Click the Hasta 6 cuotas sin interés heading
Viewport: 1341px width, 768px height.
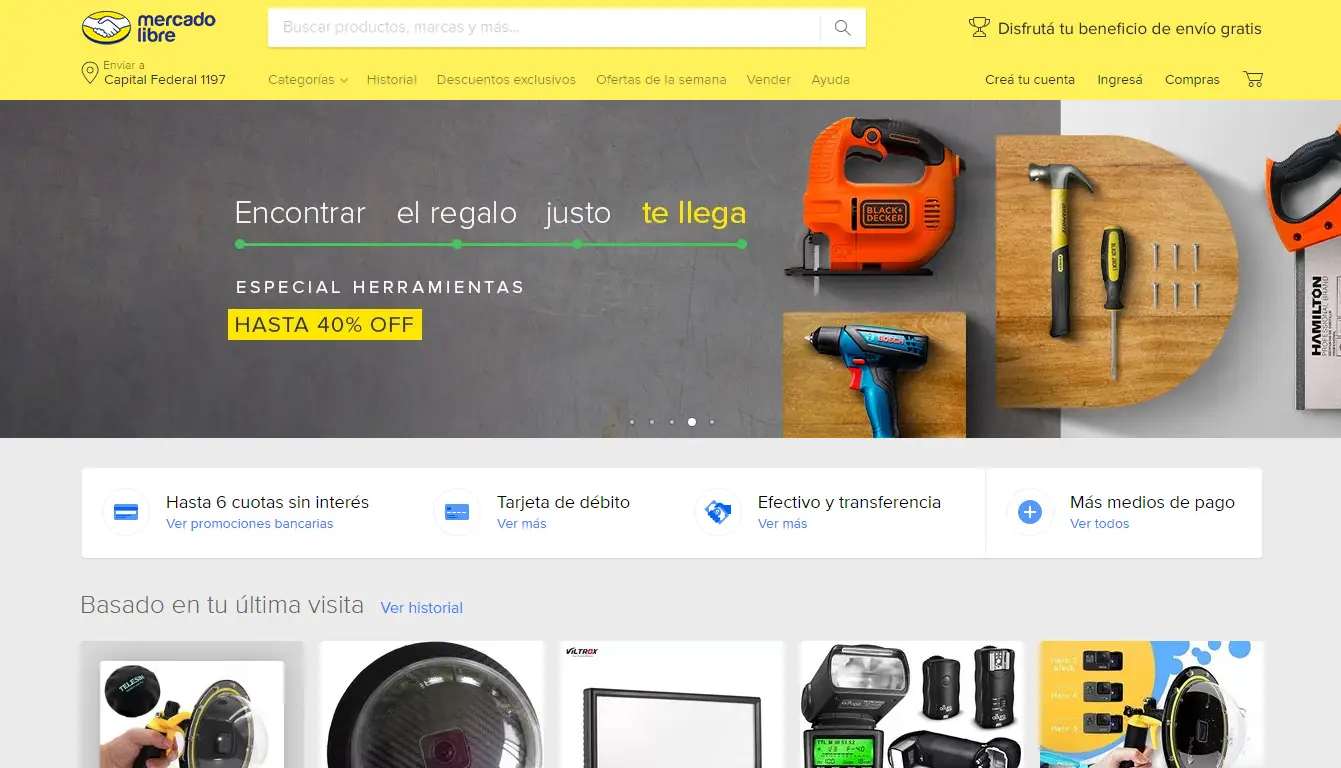pyautogui.click(x=268, y=502)
